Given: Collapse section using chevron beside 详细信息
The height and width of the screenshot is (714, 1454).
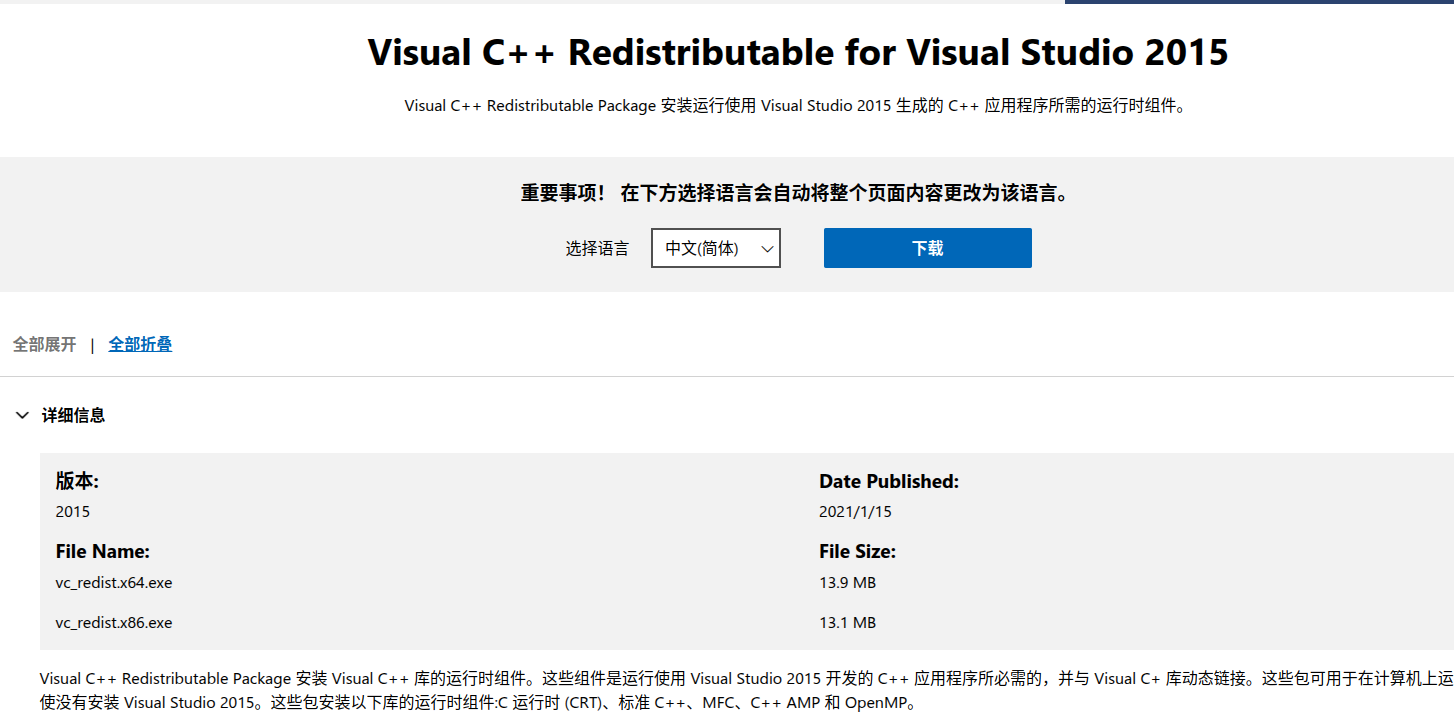Looking at the screenshot, I should (22, 415).
